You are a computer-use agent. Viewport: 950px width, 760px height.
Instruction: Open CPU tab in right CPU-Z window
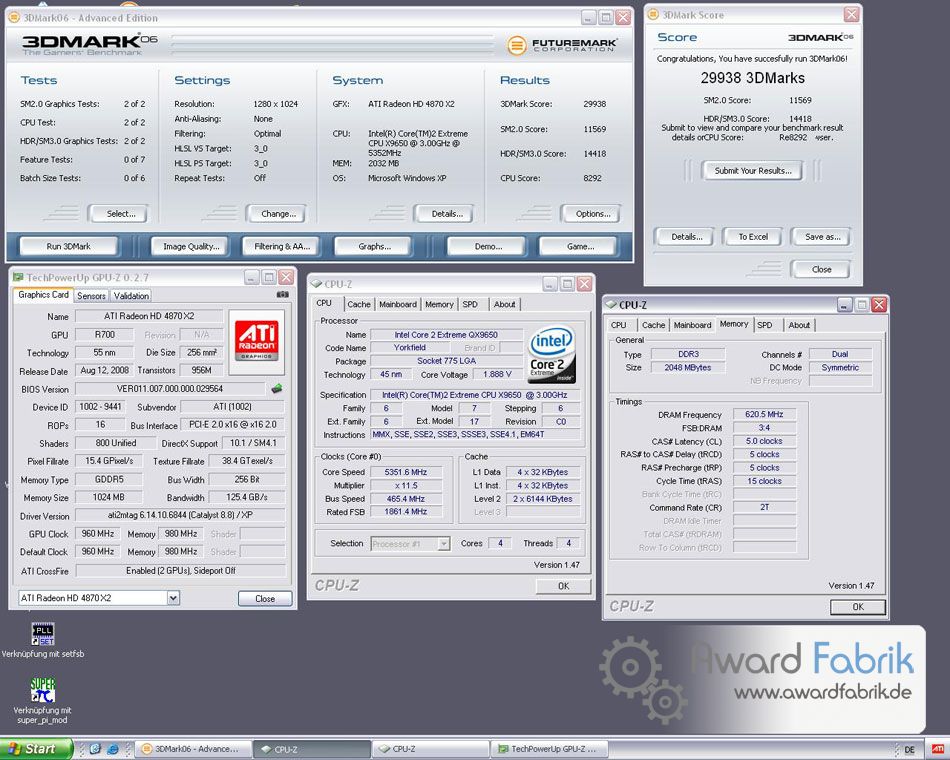tap(619, 325)
